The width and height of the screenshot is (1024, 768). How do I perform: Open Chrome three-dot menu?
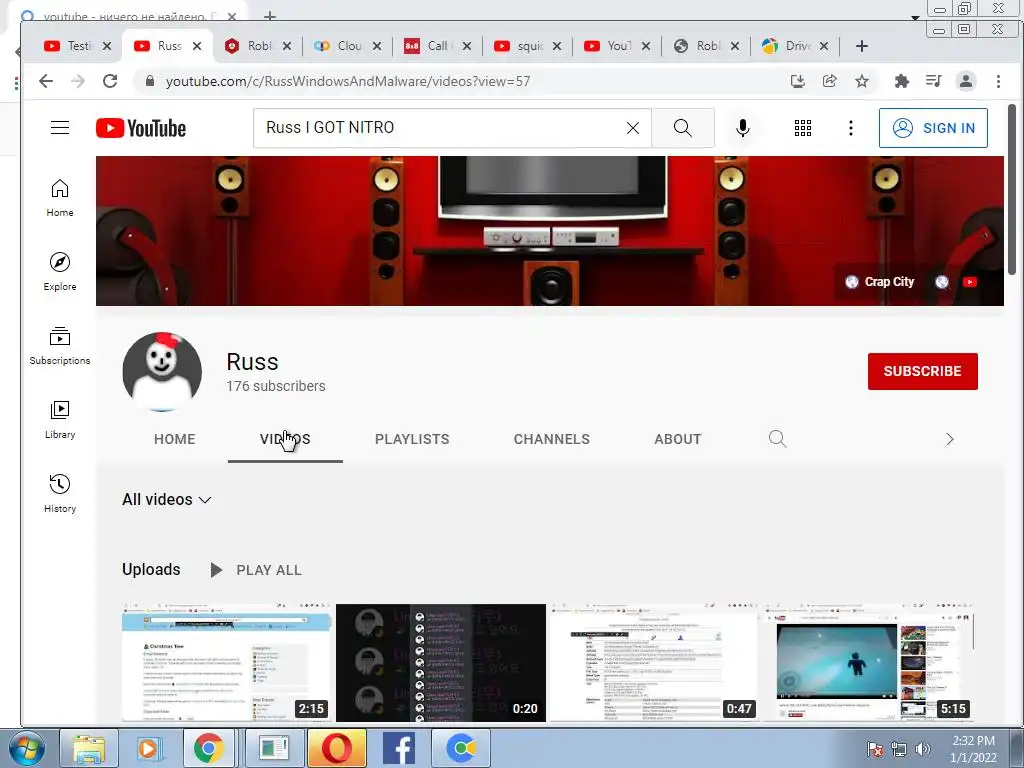point(998,81)
